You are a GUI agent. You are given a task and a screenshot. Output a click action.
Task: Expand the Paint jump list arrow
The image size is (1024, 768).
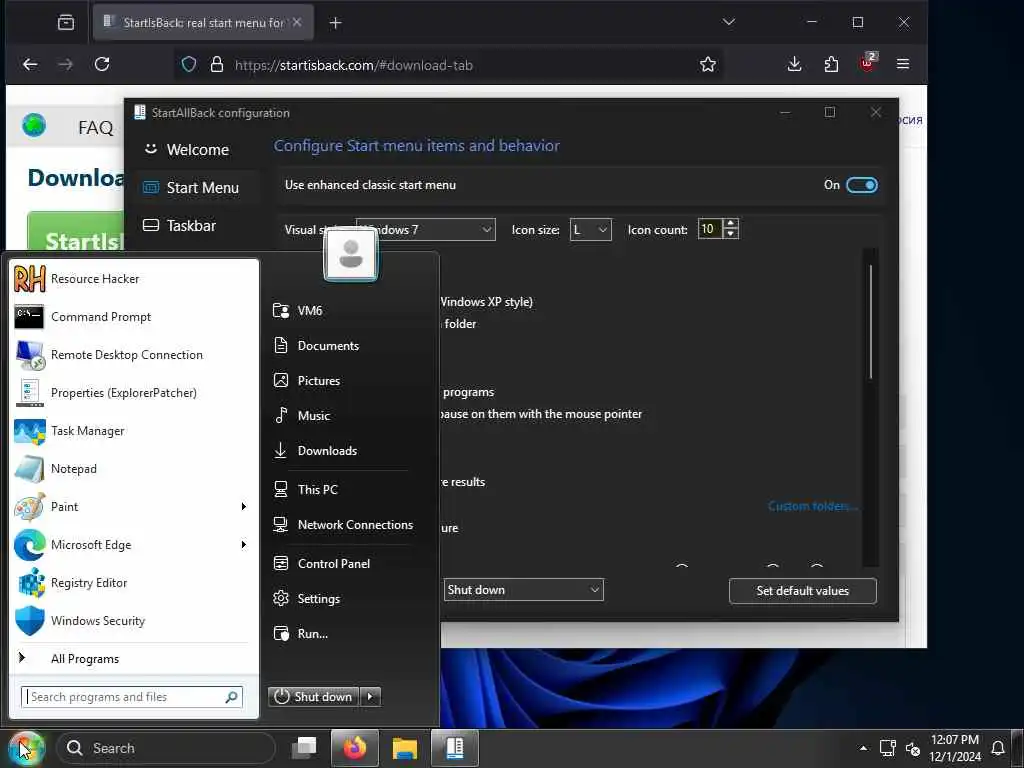click(244, 507)
